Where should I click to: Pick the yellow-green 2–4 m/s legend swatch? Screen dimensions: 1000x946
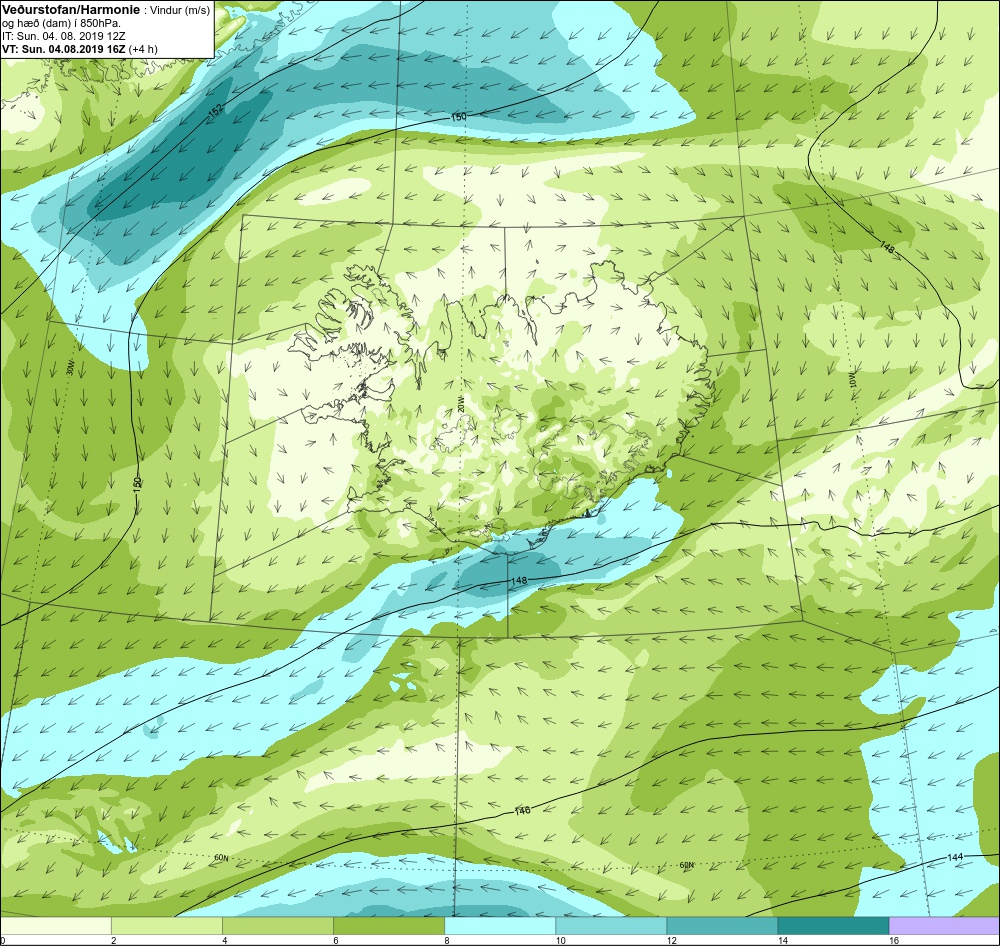coord(166,926)
